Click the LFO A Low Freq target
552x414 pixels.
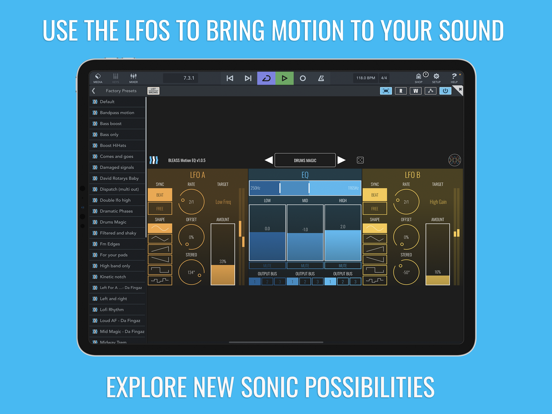pos(223,202)
